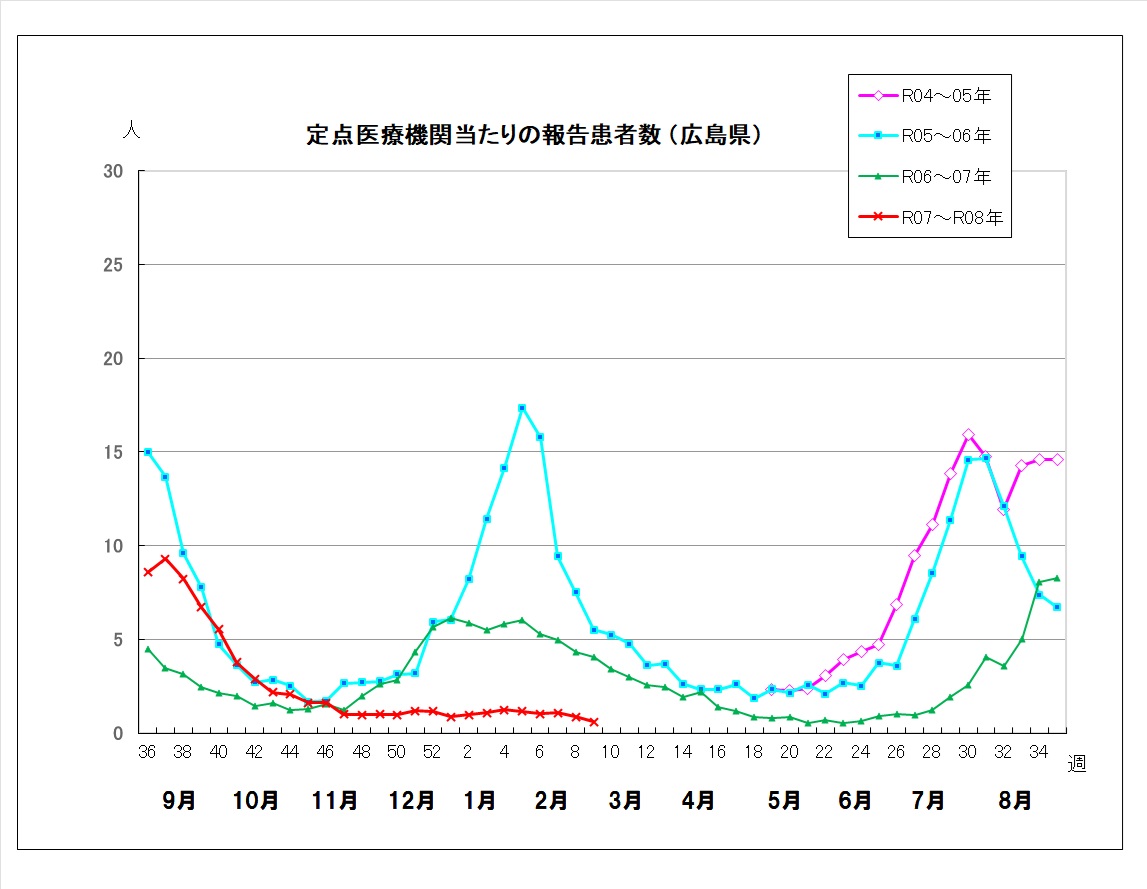
Task: Click the 週 label at x-axis end
Action: click(1077, 764)
